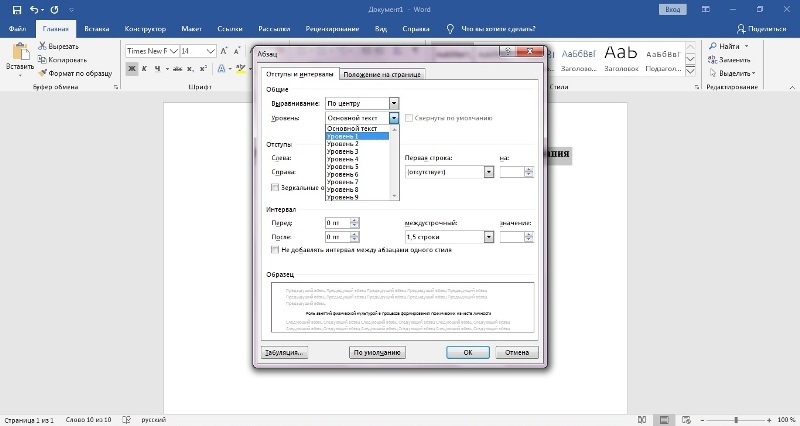
Task: Toggle Bold (Ж) formatting button
Action: click(x=131, y=68)
